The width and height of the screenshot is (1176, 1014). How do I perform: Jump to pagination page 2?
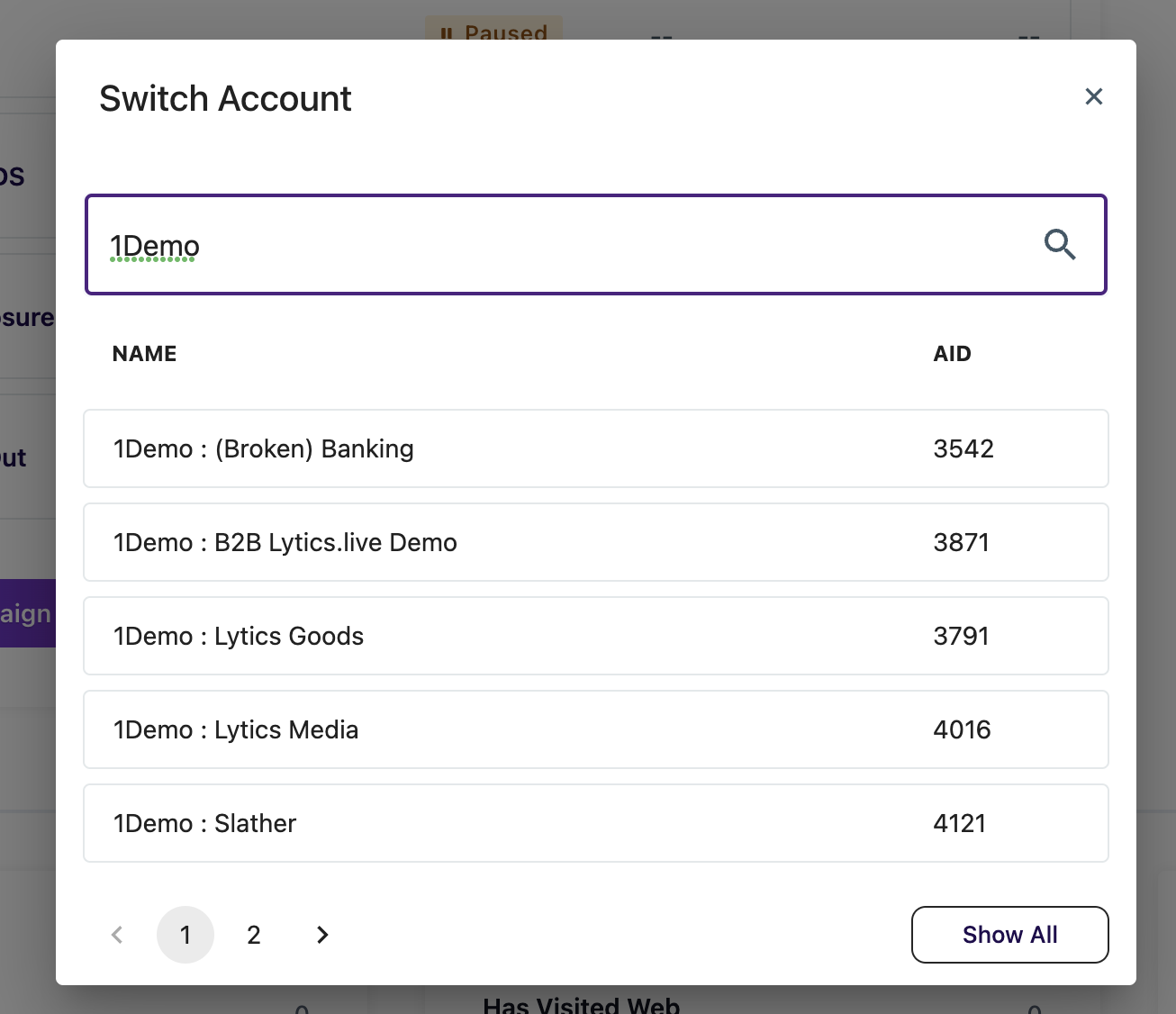tap(254, 935)
